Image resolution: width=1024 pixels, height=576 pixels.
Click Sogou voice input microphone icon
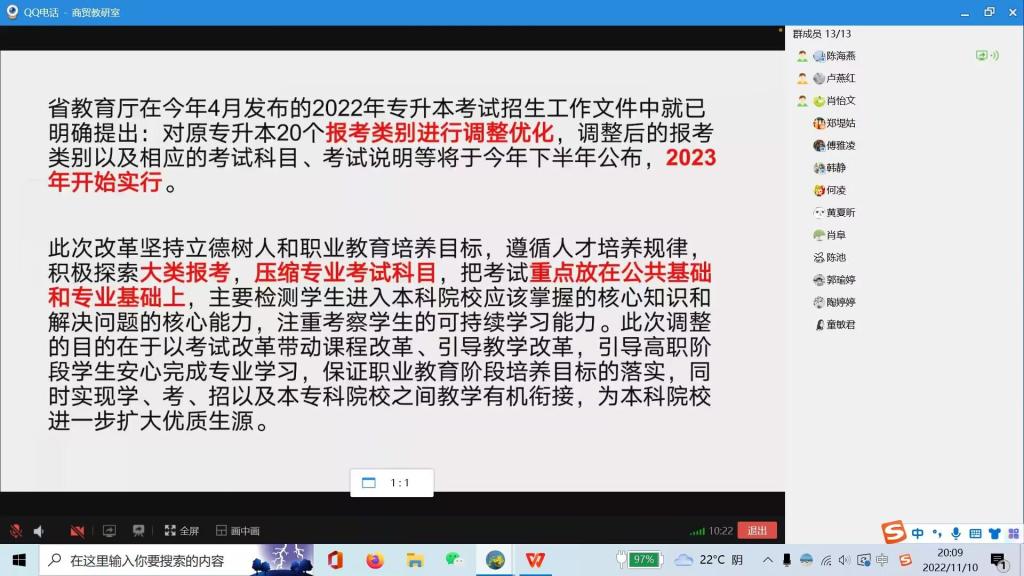tap(956, 533)
